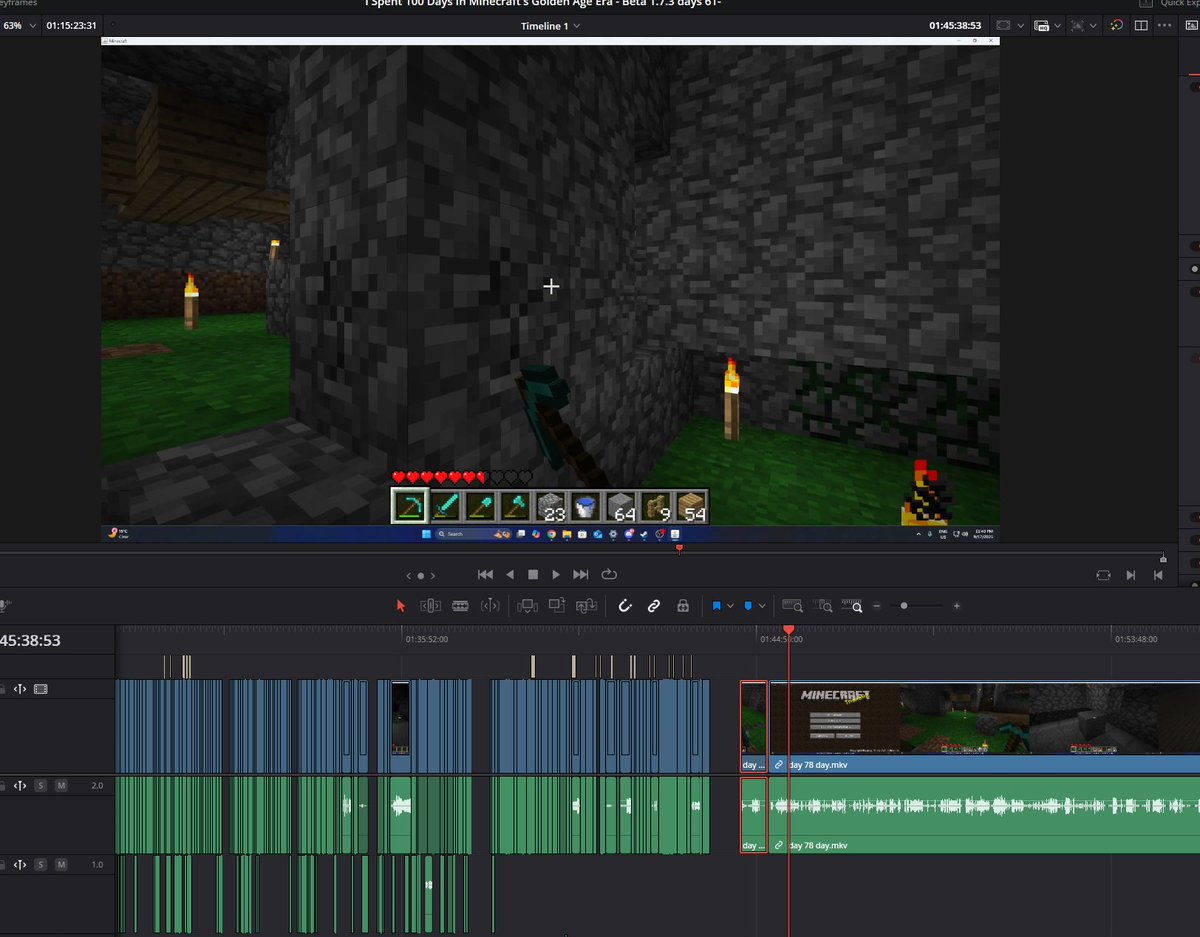Viewport: 1200px width, 937px height.
Task: Open dropdown beside the viewer resolution icon
Action: [1020, 25]
